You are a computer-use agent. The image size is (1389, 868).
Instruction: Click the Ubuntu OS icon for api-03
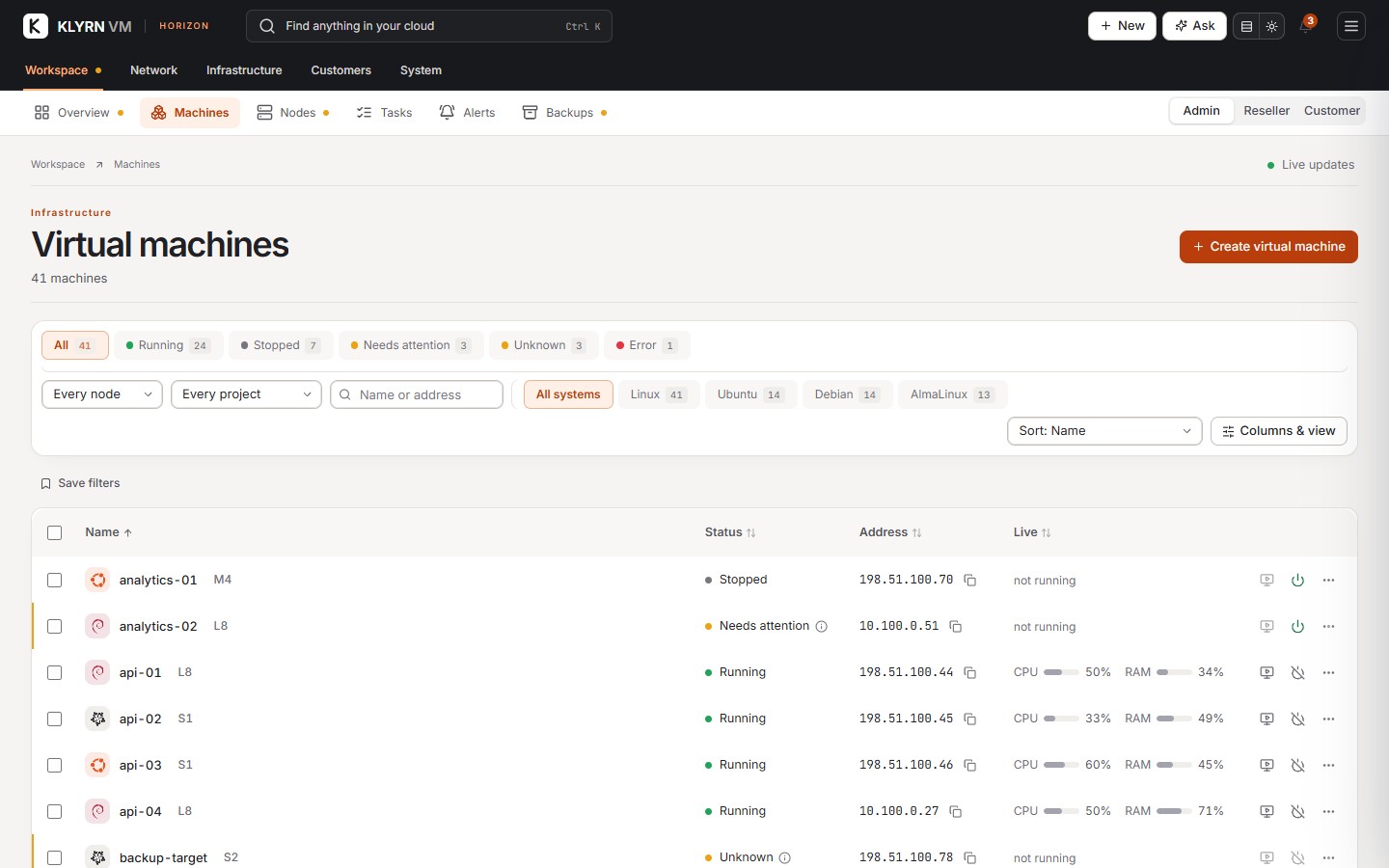click(97, 766)
